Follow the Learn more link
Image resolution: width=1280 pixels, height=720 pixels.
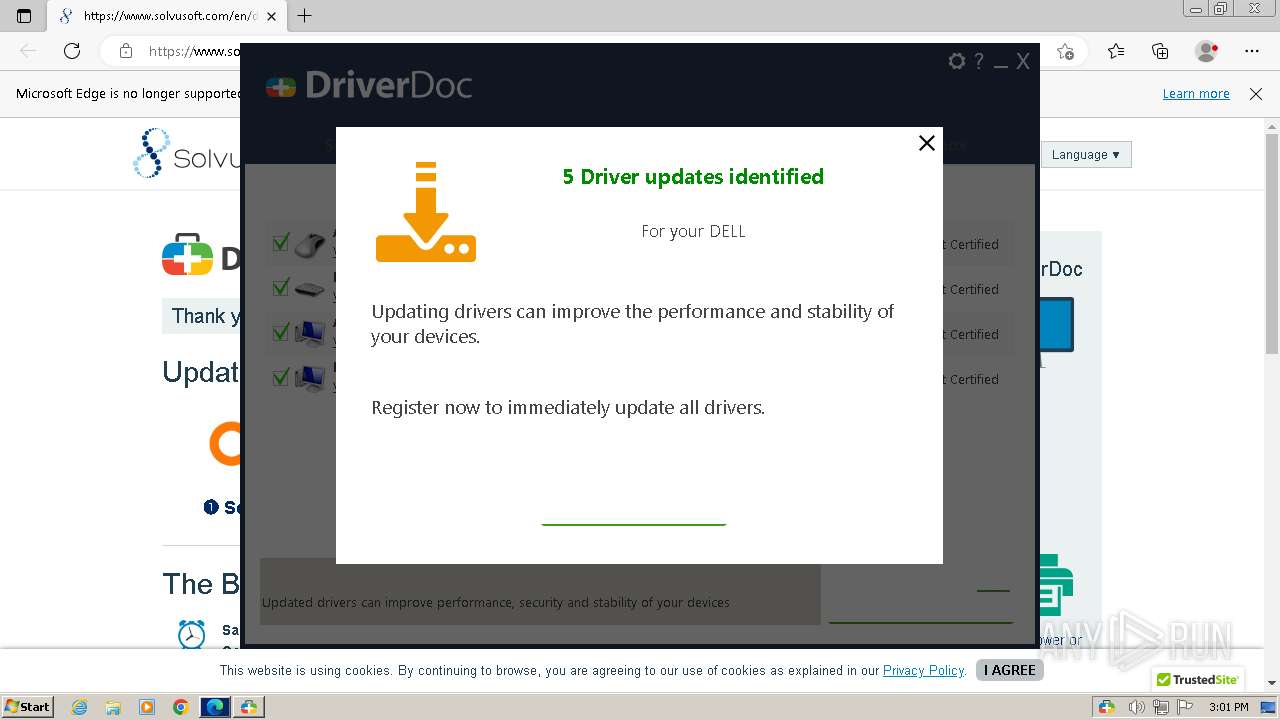(1196, 94)
